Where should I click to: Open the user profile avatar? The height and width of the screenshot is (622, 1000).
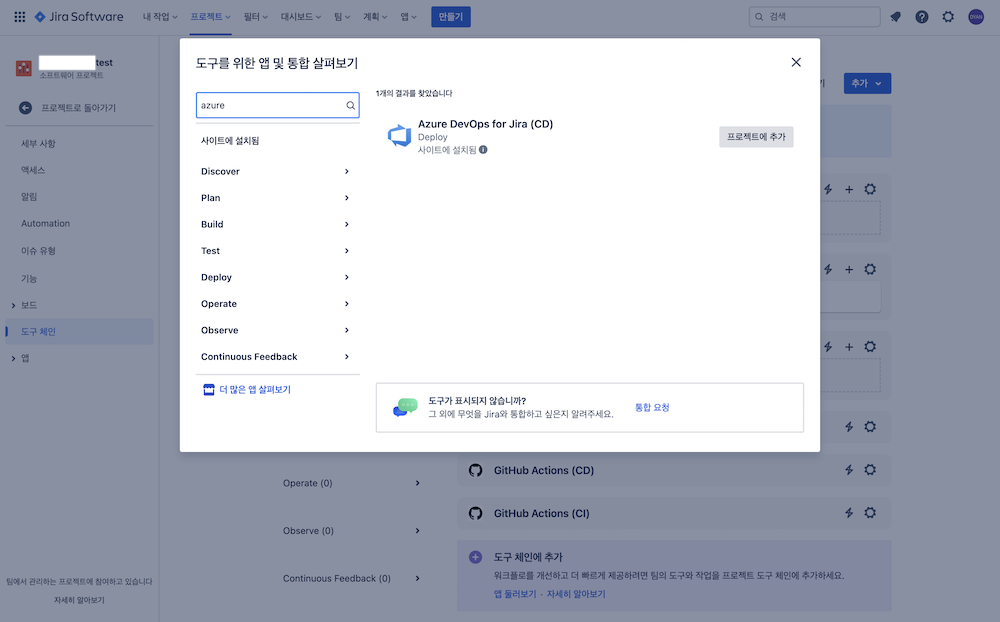click(976, 17)
